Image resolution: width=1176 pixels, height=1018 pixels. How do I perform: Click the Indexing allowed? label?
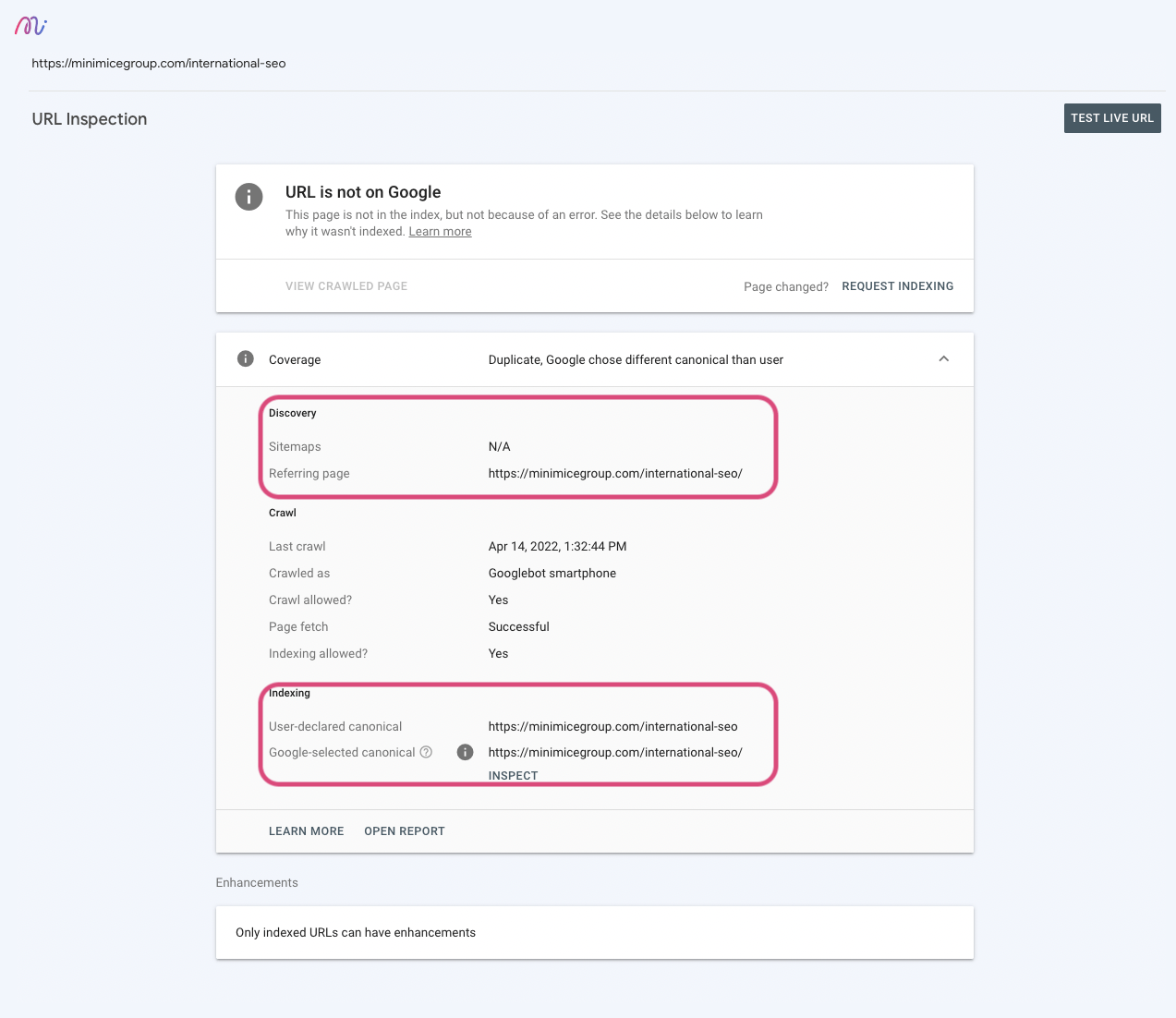318,653
